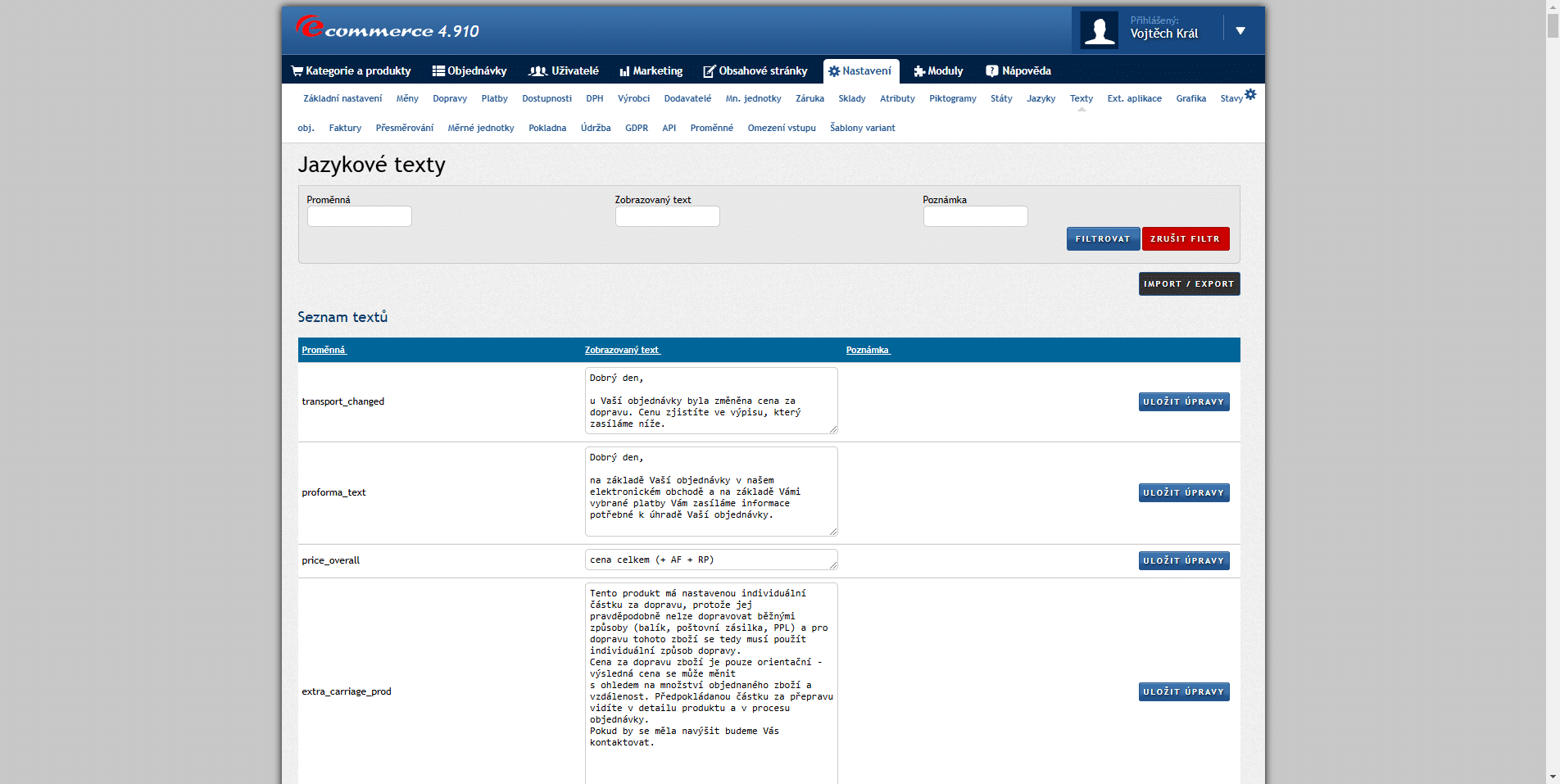
Task: Switch to the Šablony variant section
Action: pos(862,128)
